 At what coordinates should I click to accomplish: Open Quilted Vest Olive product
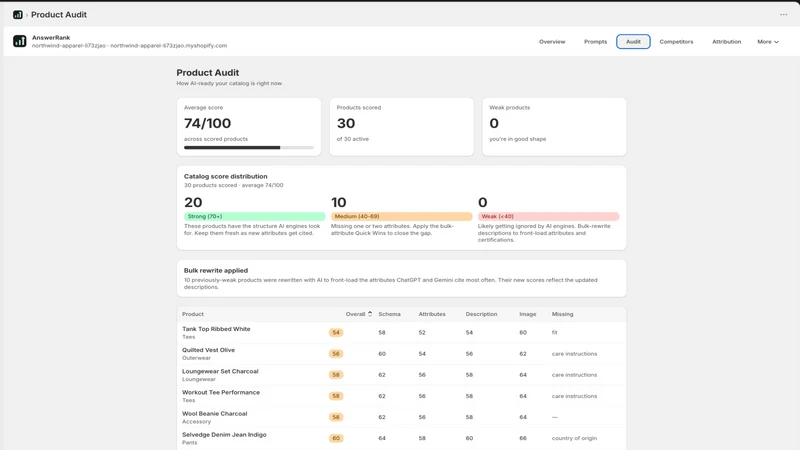pyautogui.click(x=208, y=350)
